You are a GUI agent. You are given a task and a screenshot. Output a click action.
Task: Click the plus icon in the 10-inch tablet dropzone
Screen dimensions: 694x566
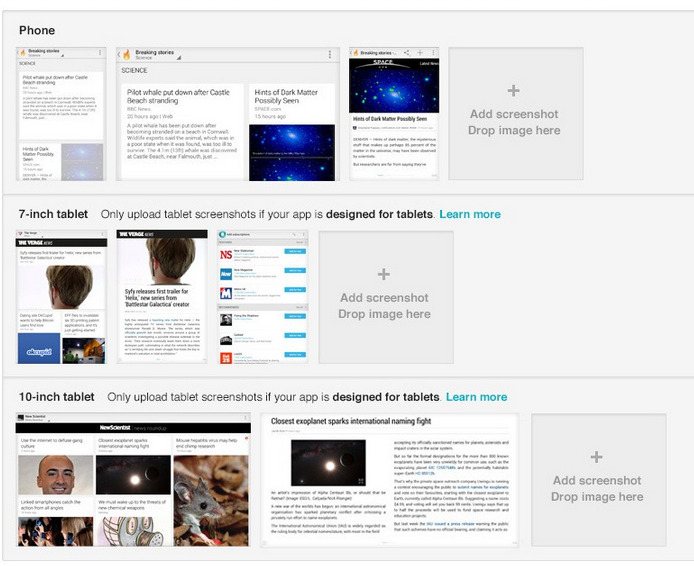tap(596, 457)
